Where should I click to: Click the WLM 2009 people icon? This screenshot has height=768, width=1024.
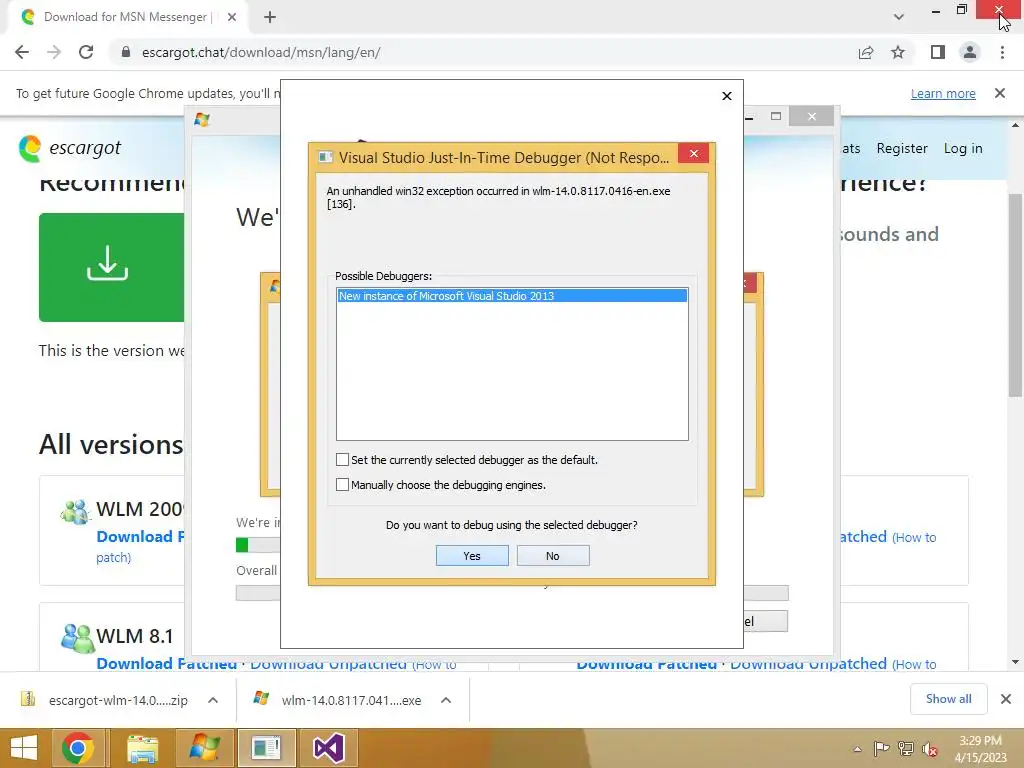[x=75, y=511]
